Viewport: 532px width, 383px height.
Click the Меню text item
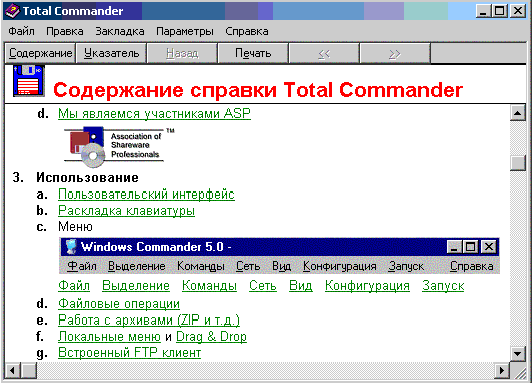75,227
